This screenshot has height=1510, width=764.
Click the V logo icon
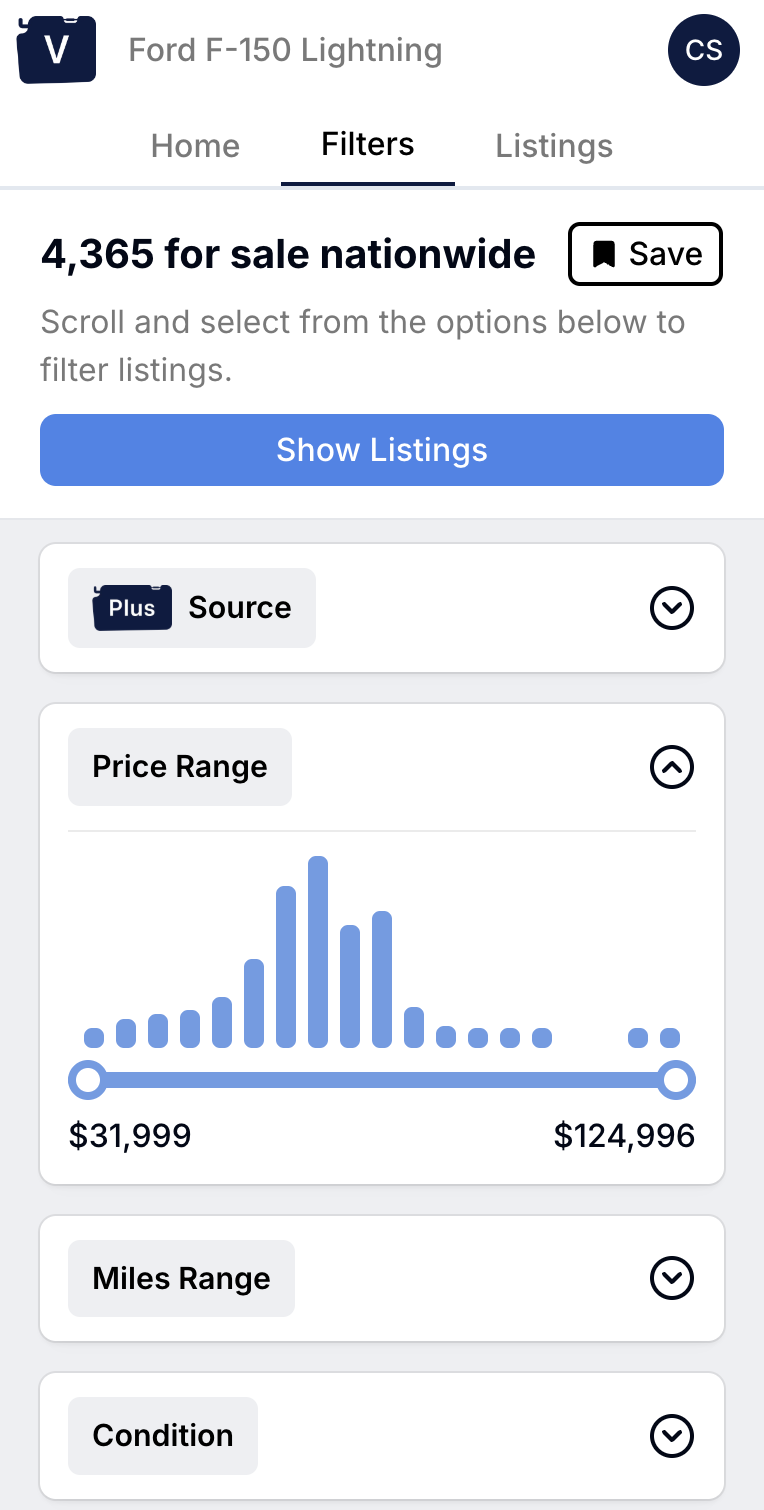point(57,49)
